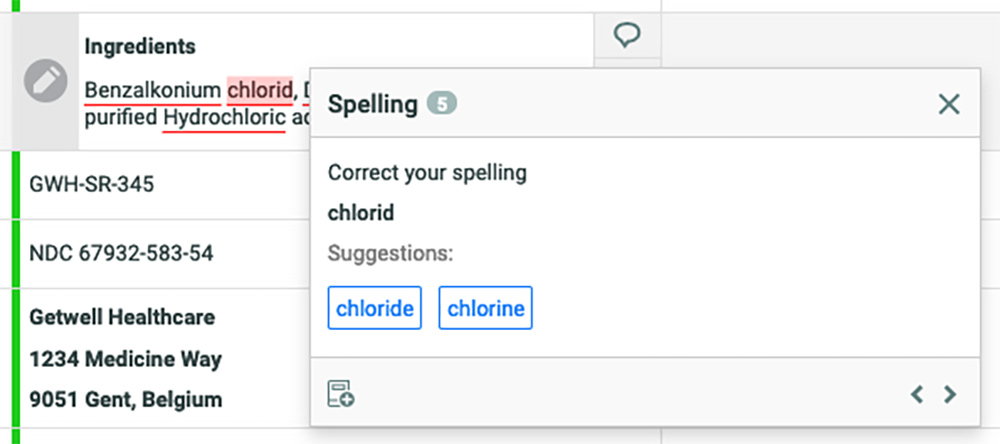Apply the "chloride" suggestion
This screenshot has height=444, width=1000.
click(x=375, y=308)
